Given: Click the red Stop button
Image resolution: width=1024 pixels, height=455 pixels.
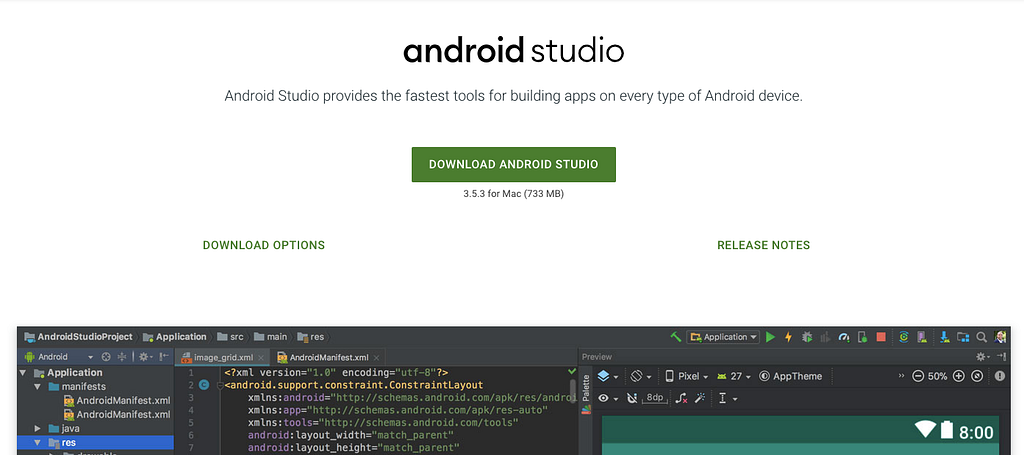Looking at the screenshot, I should (x=881, y=337).
